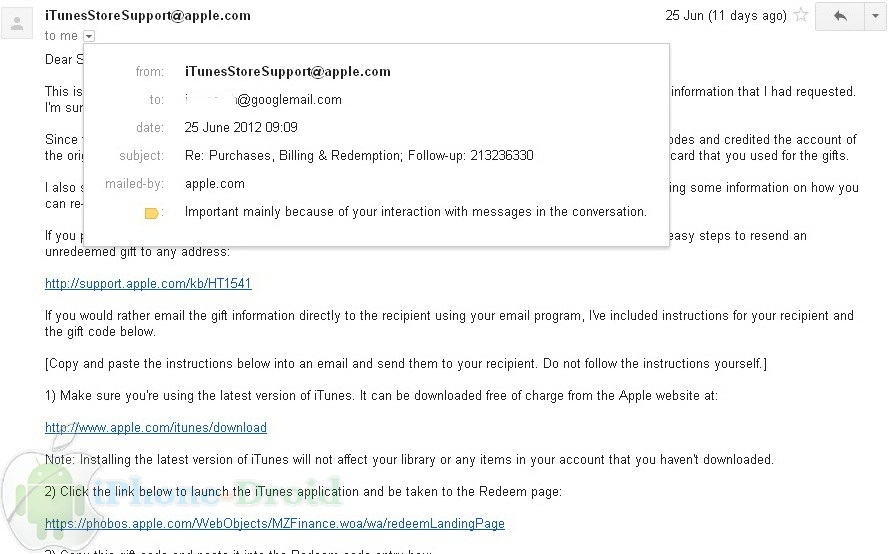Follow the phobos.apple.com redeemLandingPage link
The width and height of the screenshot is (889, 554).
275,524
